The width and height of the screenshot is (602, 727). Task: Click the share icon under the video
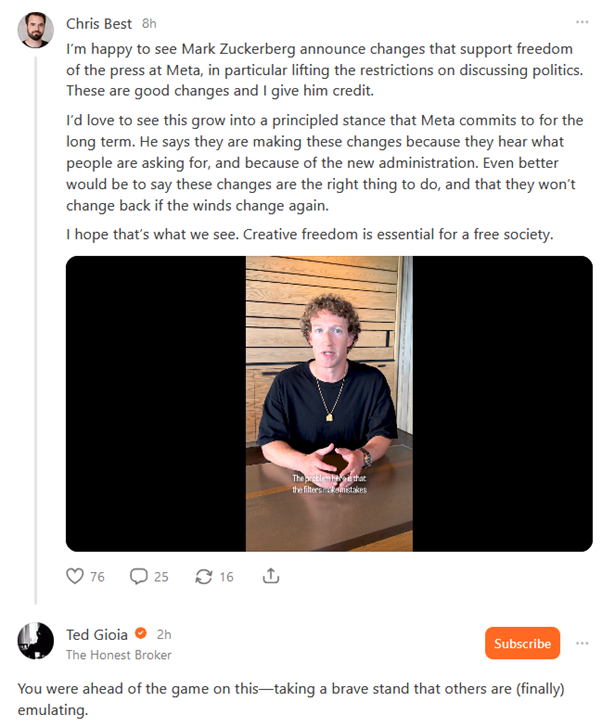click(270, 576)
